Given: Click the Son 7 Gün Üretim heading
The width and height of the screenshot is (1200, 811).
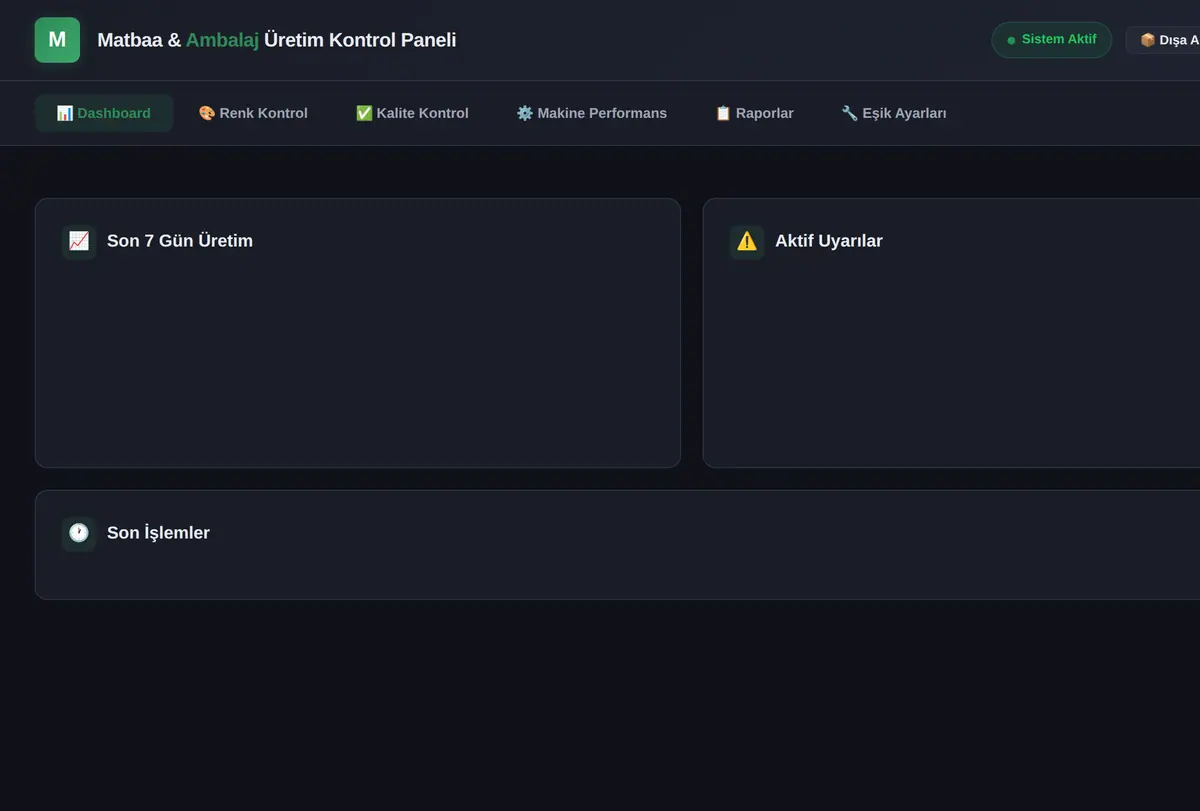Looking at the screenshot, I should pyautogui.click(x=180, y=241).
